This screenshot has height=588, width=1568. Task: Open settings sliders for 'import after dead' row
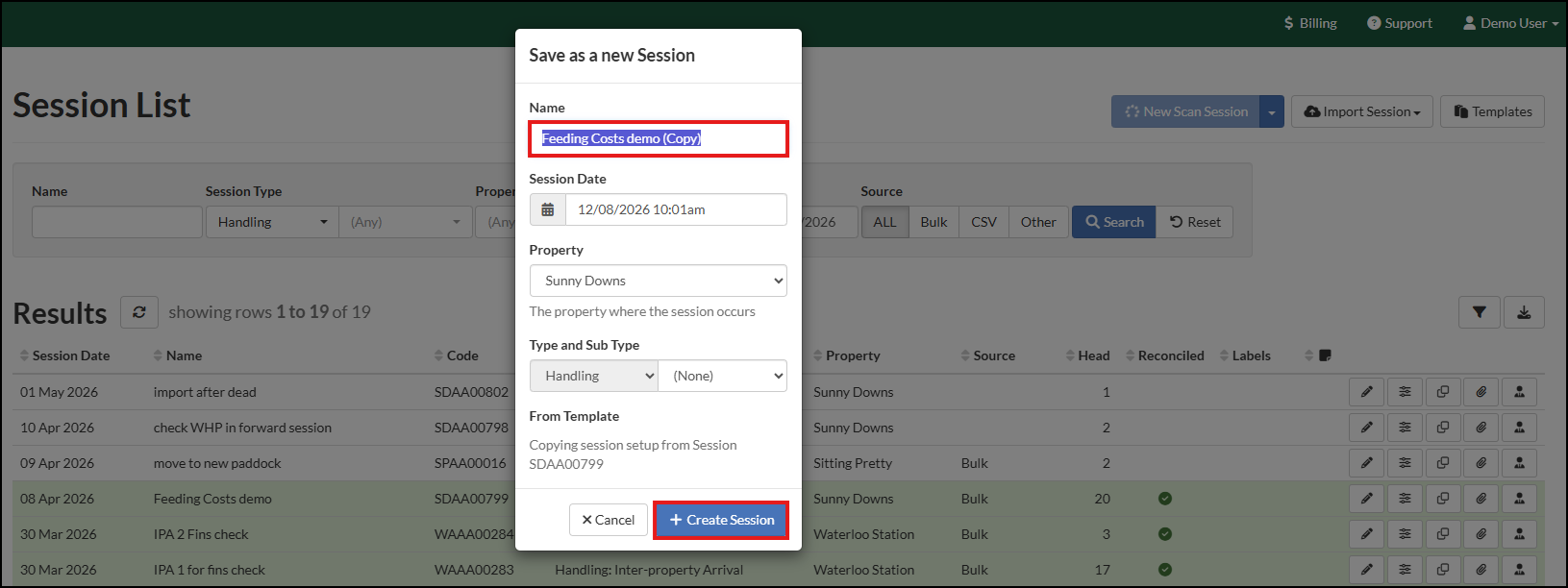click(1405, 392)
